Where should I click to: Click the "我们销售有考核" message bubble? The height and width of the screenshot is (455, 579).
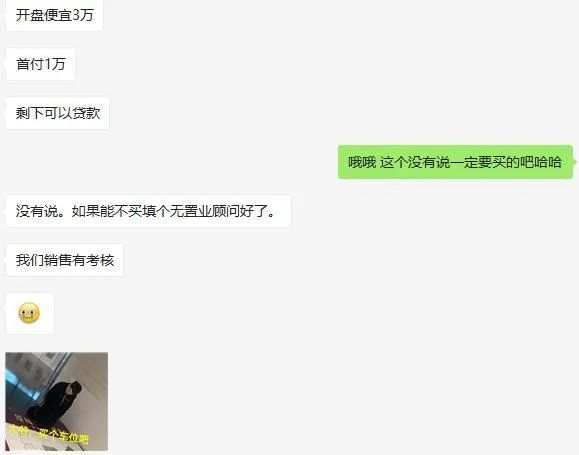point(65,260)
